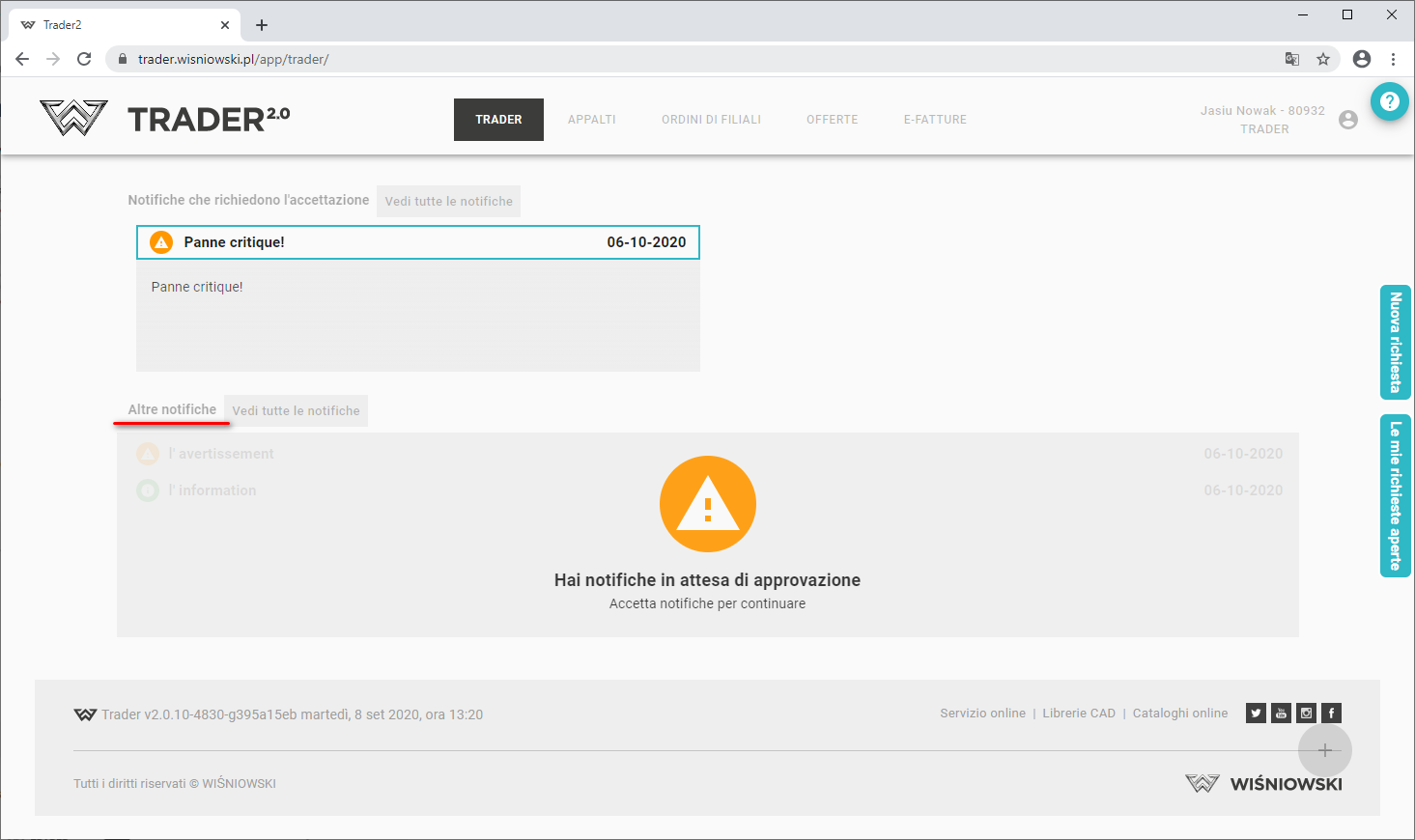Image resolution: width=1415 pixels, height=840 pixels.
Task: Click Vedi tutte le notifiche beside Altre notifiche
Action: [x=296, y=410]
